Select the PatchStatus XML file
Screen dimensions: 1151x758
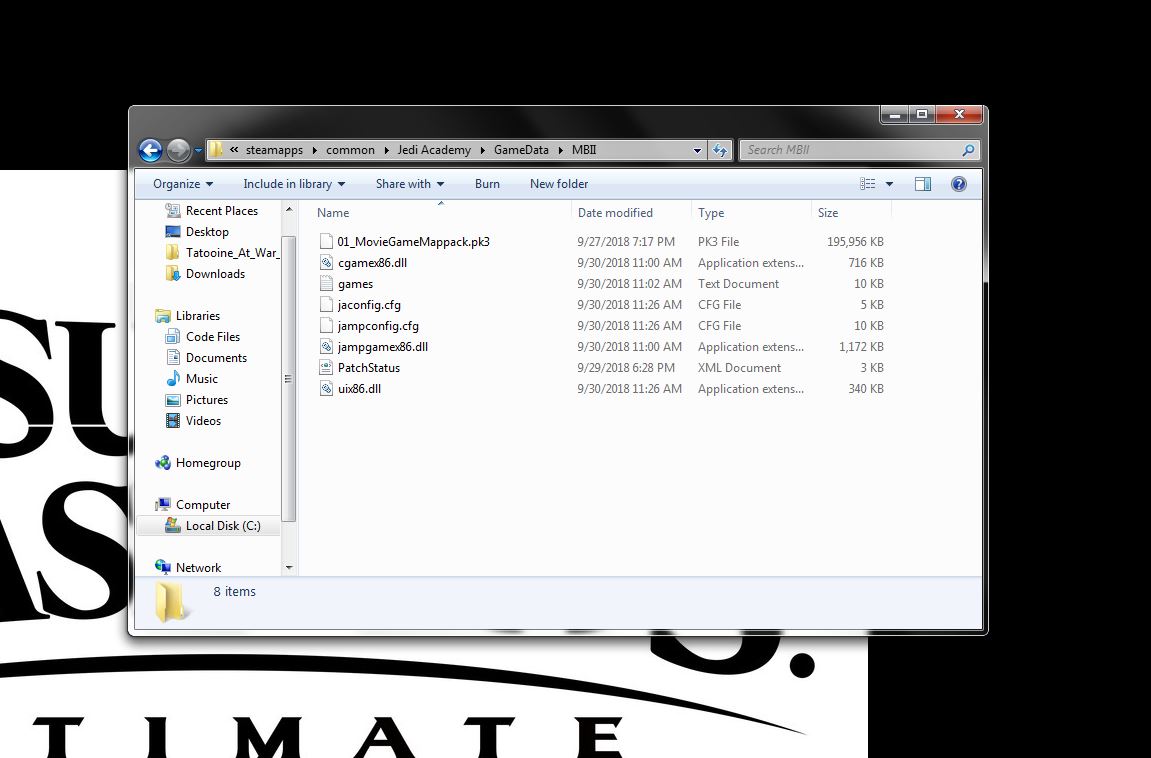(x=368, y=368)
